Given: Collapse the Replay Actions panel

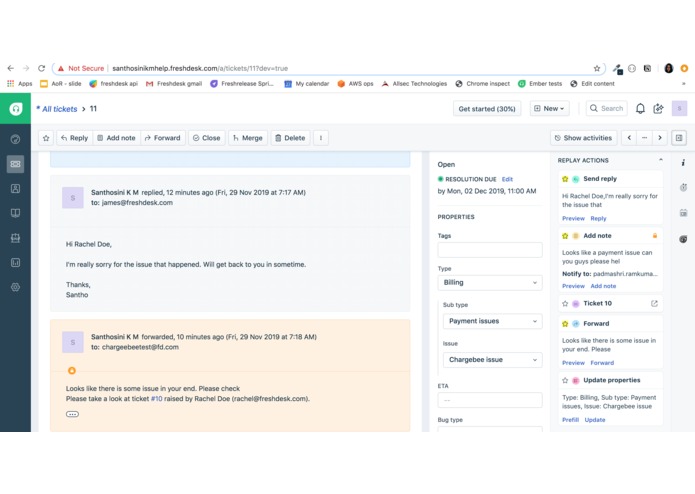Looking at the screenshot, I should (x=661, y=160).
